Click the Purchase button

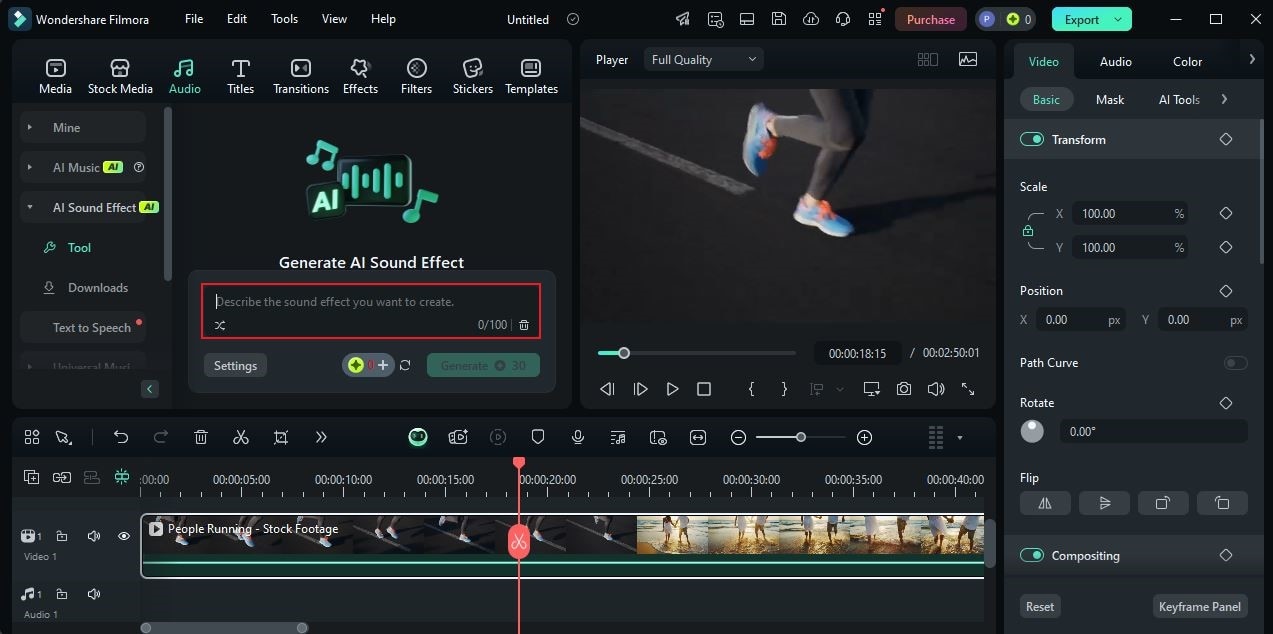click(x=931, y=19)
